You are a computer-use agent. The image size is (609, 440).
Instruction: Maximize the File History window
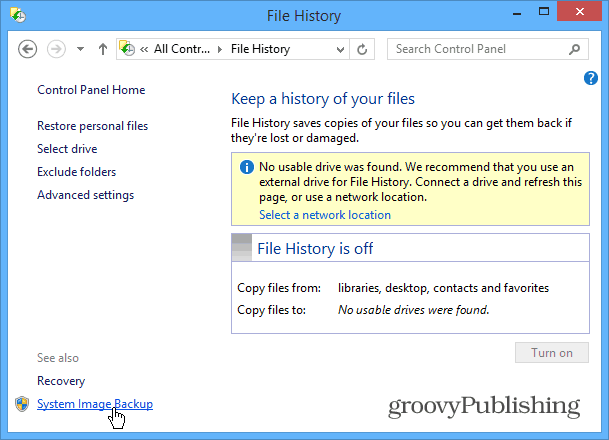[544, 12]
